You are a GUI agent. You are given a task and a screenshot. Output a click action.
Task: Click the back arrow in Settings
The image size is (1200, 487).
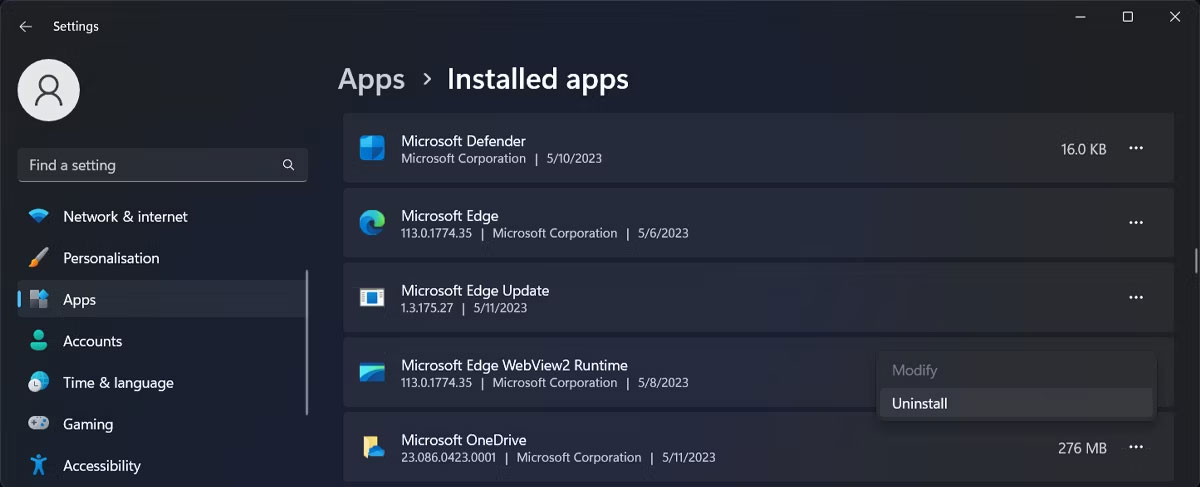(x=26, y=27)
